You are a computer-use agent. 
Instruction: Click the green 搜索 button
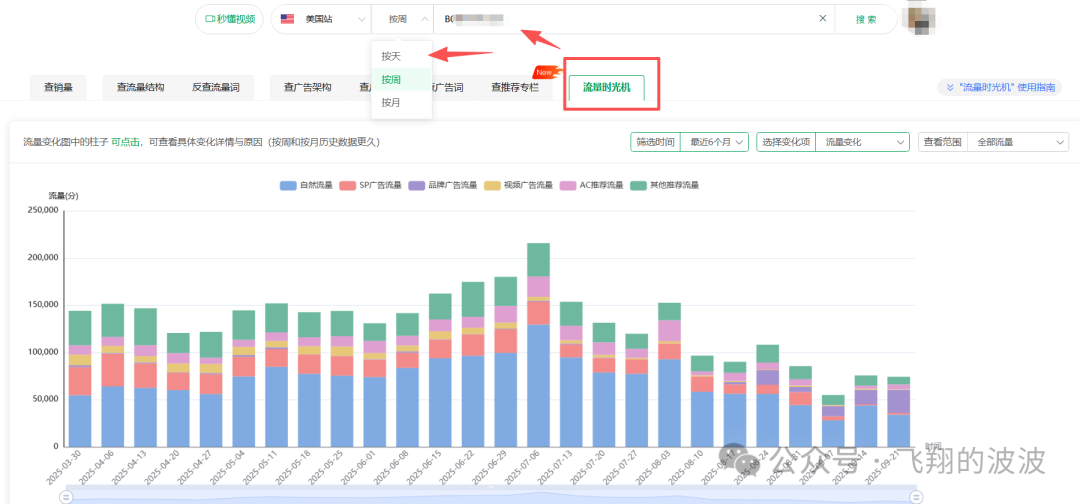(x=866, y=19)
